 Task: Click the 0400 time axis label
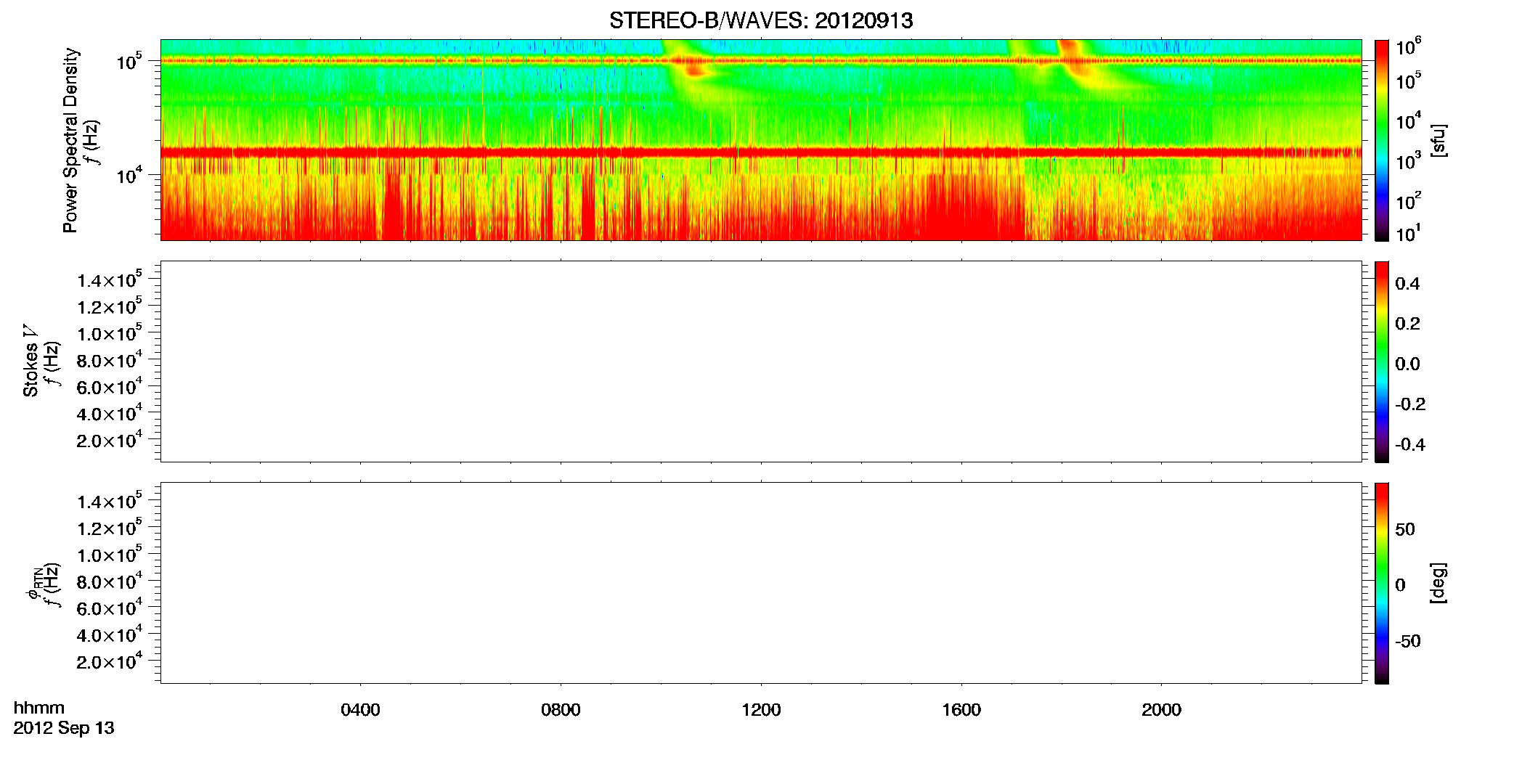[360, 710]
